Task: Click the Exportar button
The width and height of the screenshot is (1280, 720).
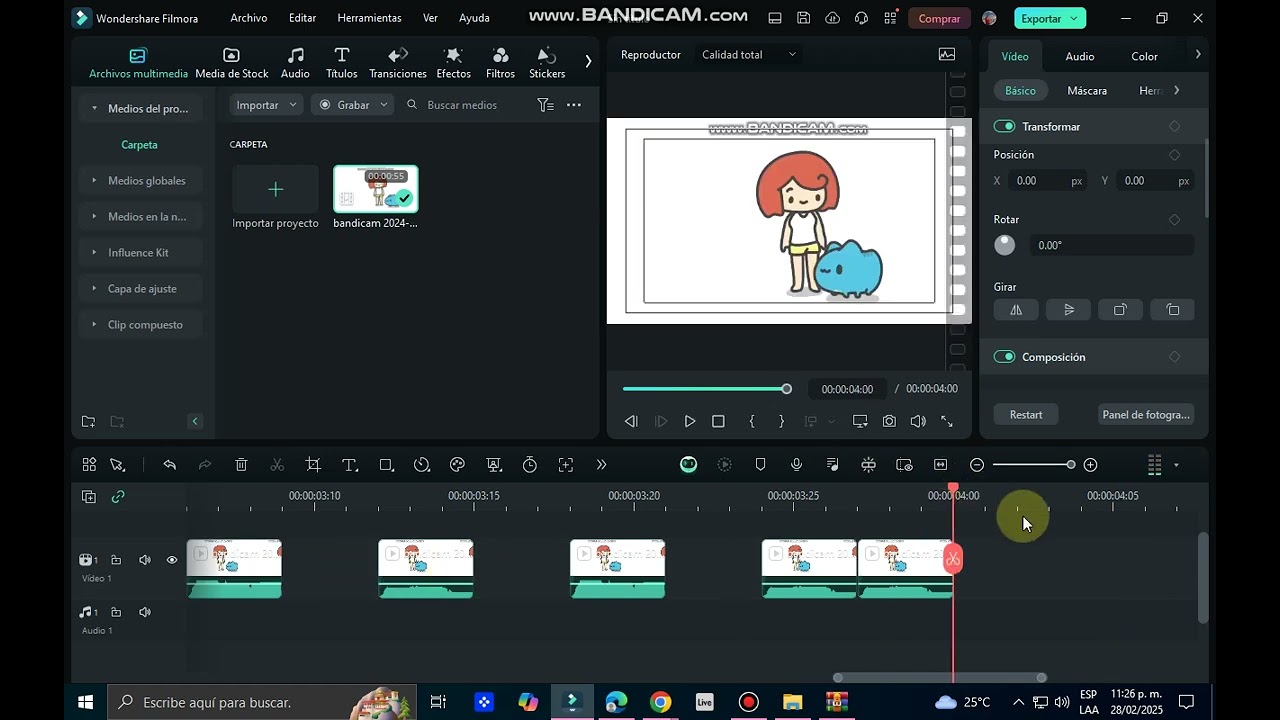Action: point(1050,18)
